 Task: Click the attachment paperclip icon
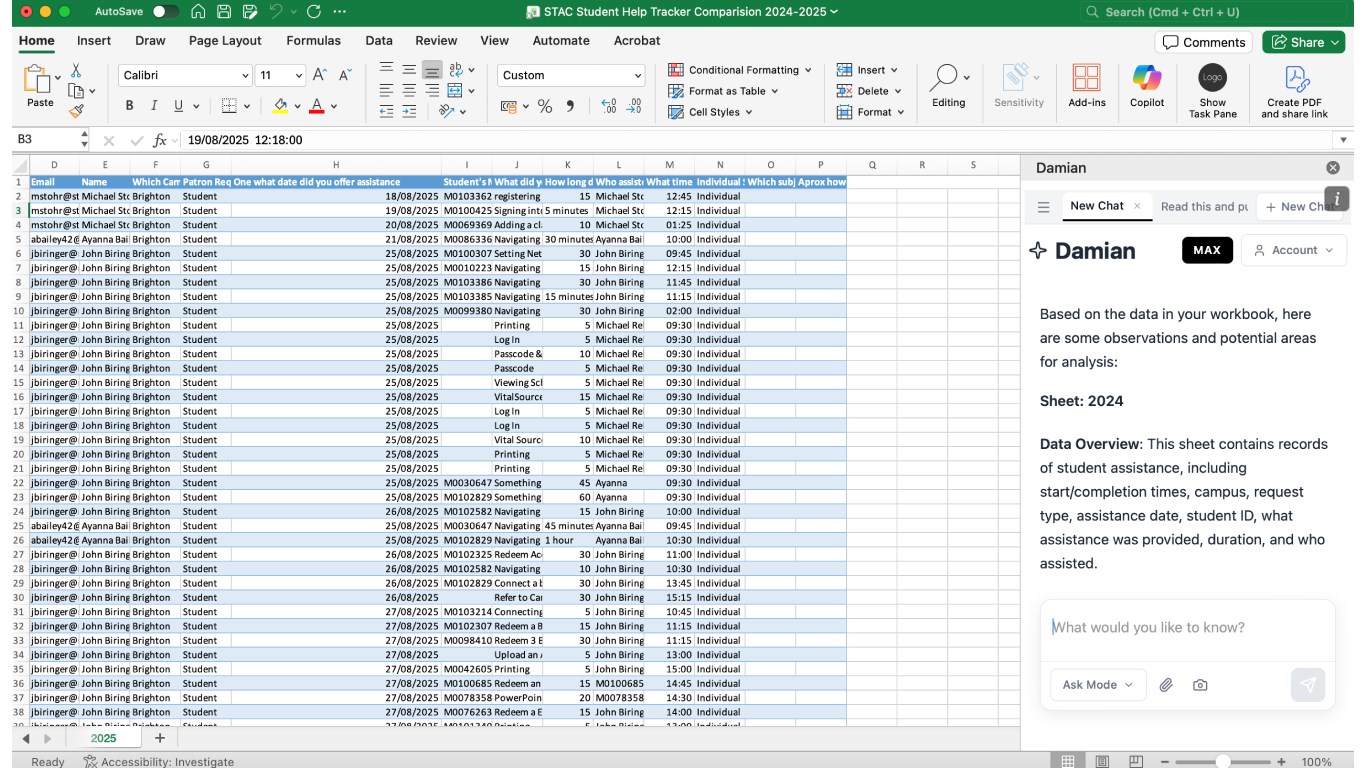pos(1165,685)
